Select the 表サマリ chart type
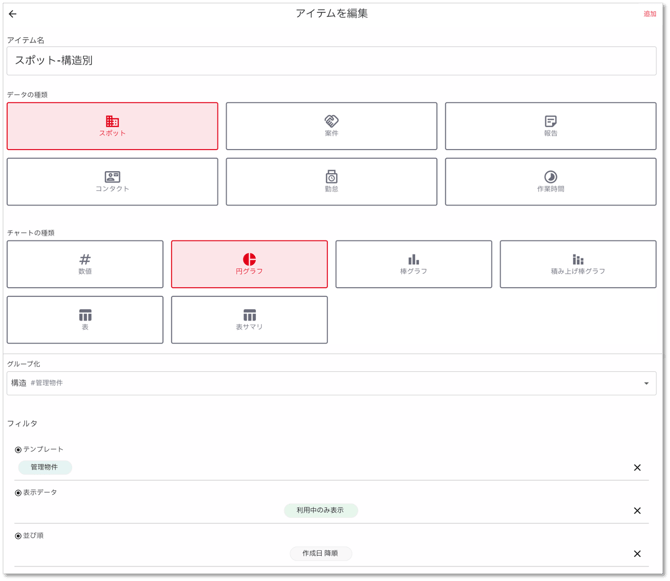This screenshot has width=670, height=581. [249, 320]
